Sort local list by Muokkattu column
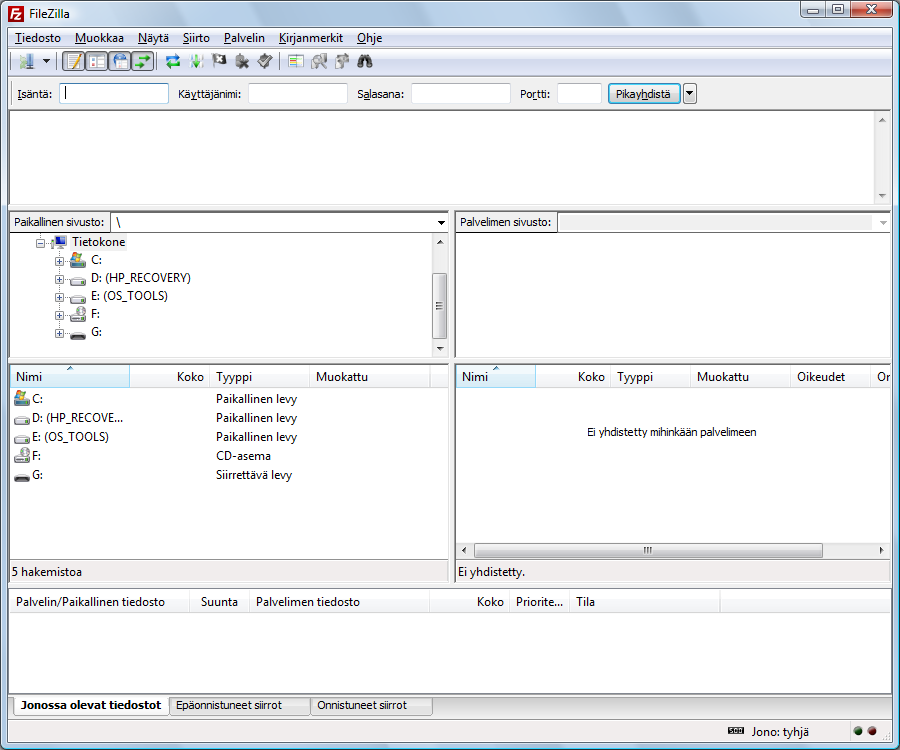 coord(370,376)
